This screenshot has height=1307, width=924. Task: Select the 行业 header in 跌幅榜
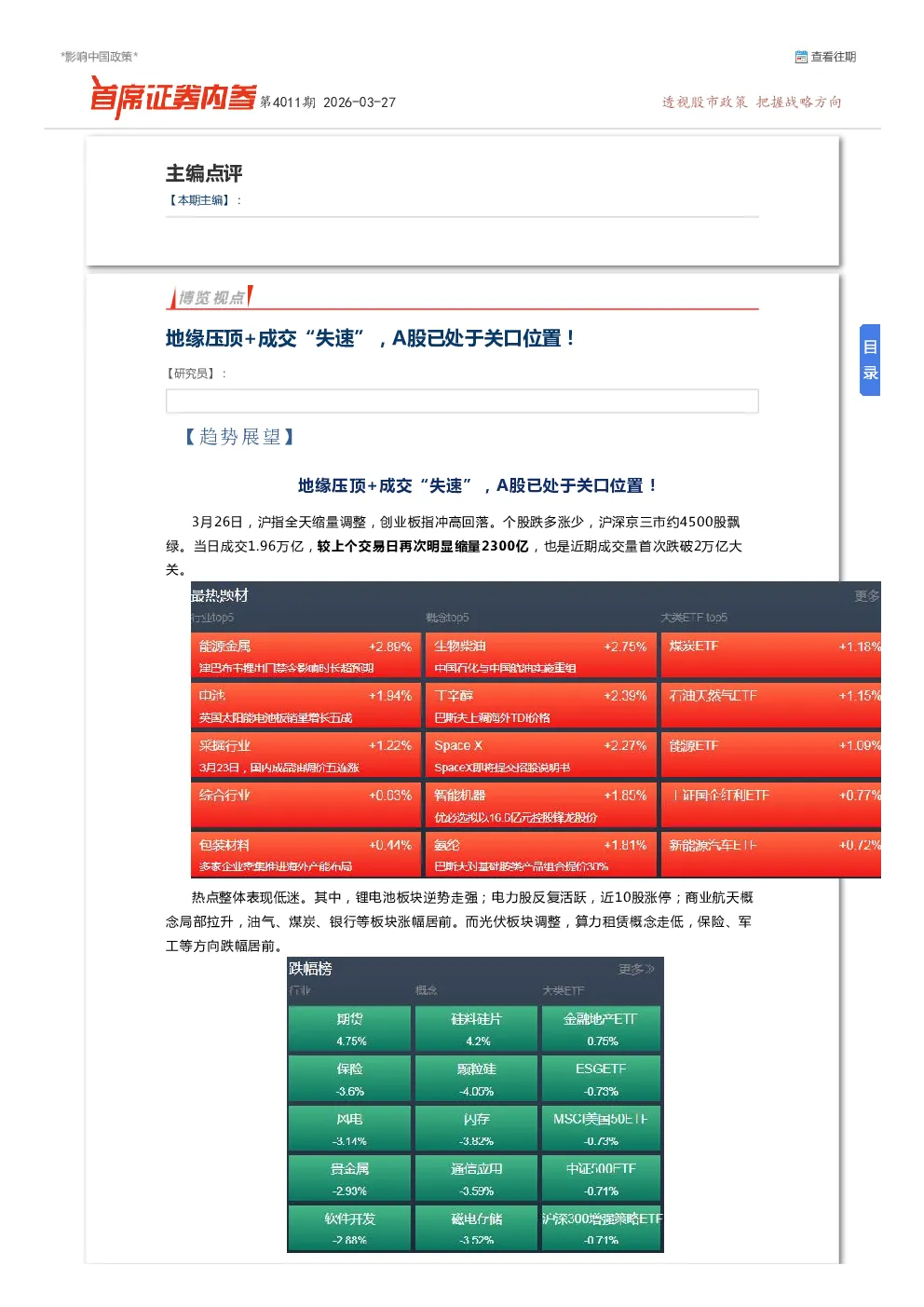point(300,990)
